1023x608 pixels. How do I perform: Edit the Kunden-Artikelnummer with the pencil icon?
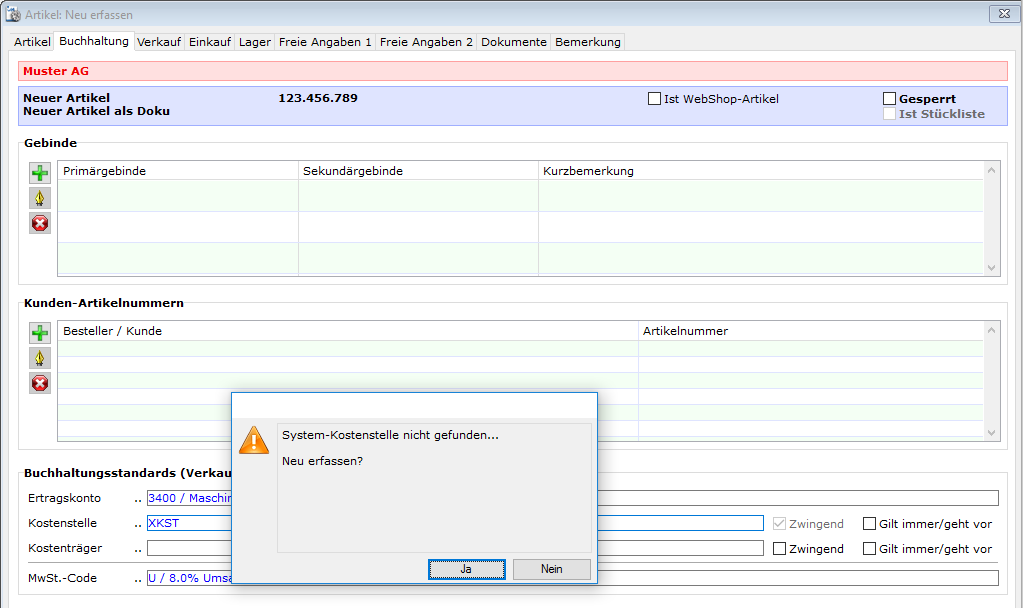pyautogui.click(x=40, y=358)
